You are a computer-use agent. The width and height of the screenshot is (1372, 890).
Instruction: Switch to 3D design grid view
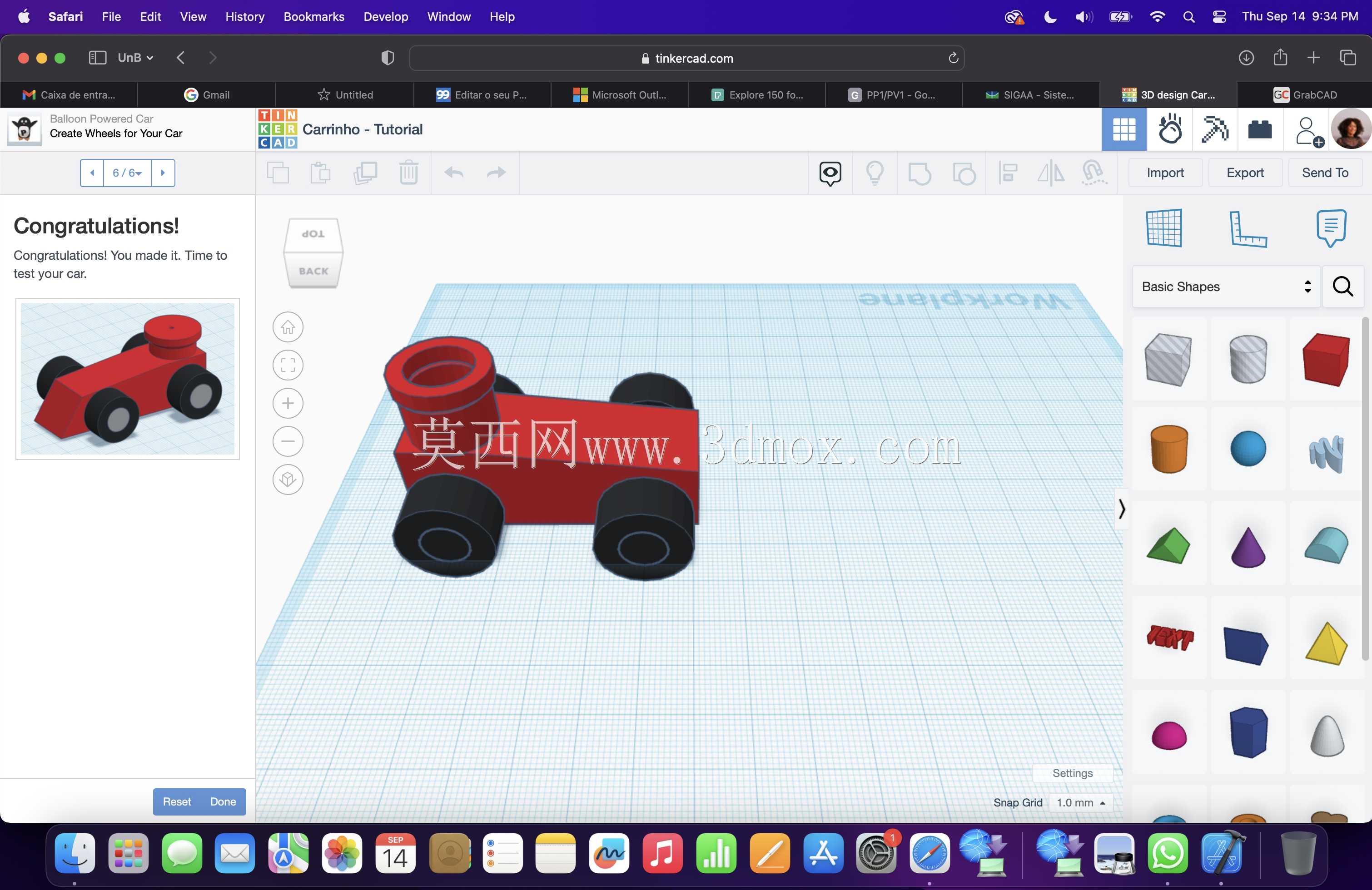click(x=1124, y=129)
